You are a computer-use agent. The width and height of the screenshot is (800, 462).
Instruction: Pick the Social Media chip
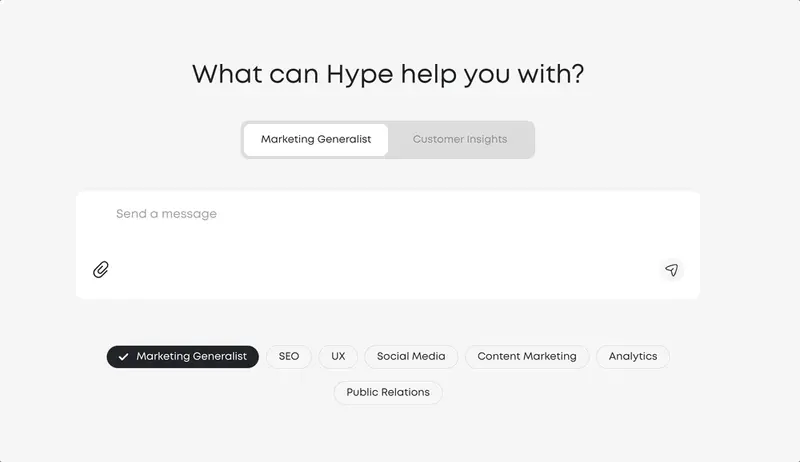[411, 356]
